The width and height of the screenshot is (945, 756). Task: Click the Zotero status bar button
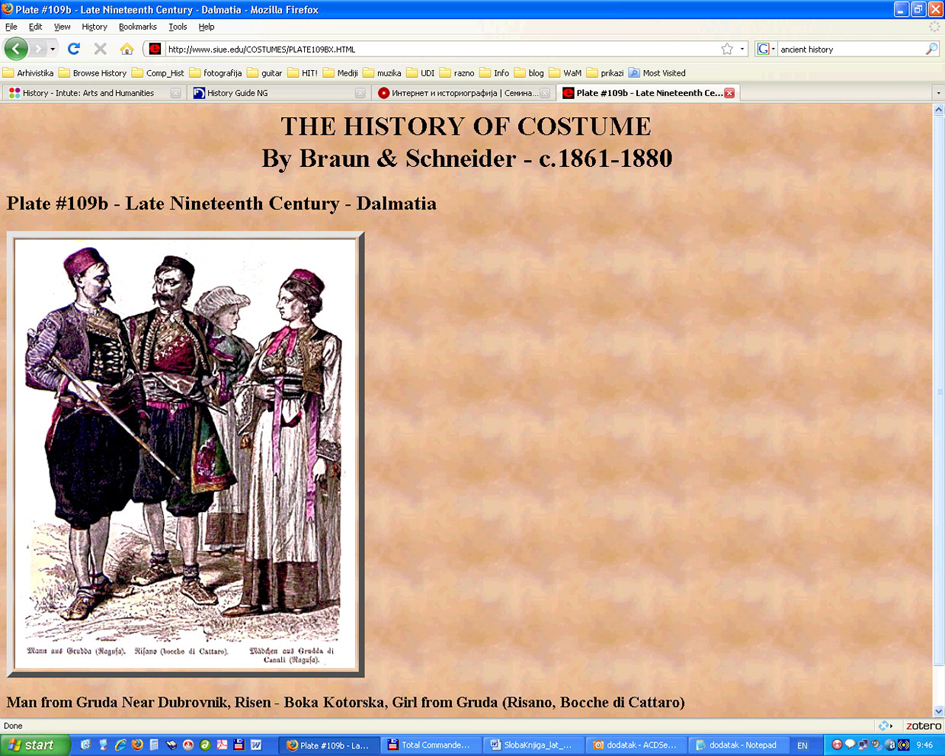click(922, 726)
